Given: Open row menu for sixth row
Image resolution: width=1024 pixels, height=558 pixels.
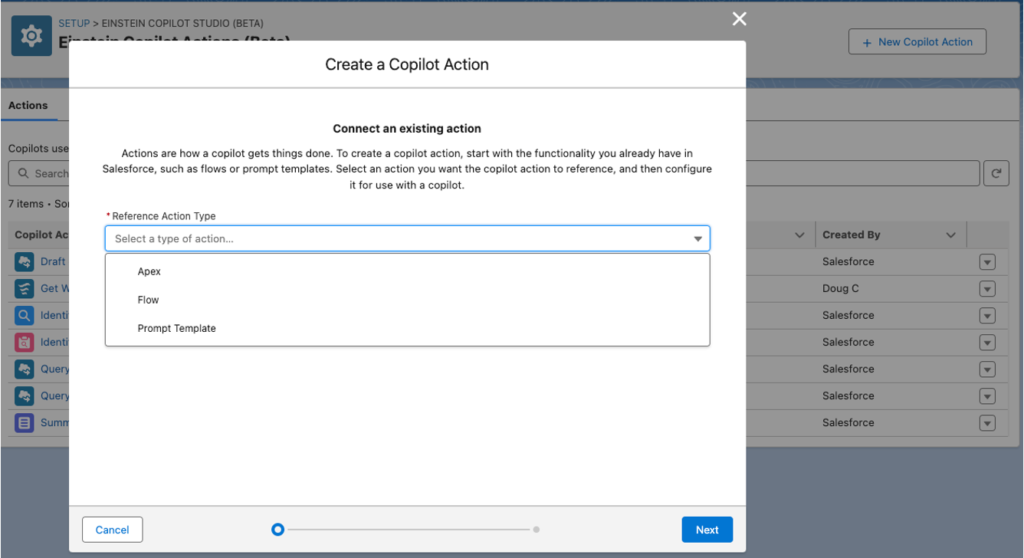Looking at the screenshot, I should [x=987, y=396].
